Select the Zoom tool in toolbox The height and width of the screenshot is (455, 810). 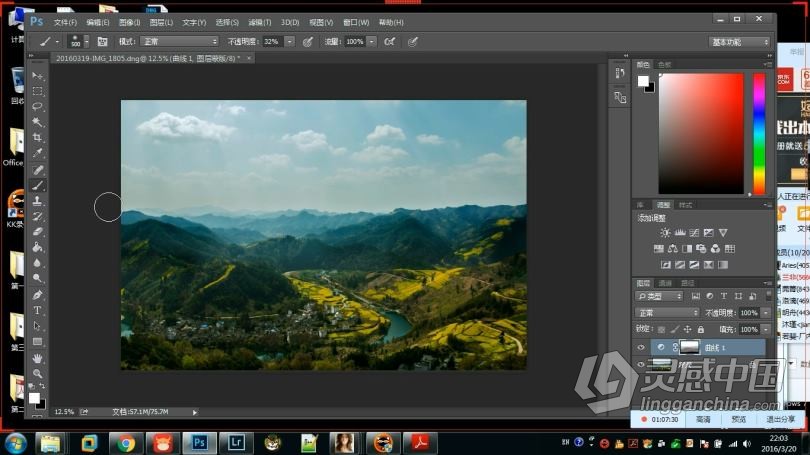pos(38,373)
